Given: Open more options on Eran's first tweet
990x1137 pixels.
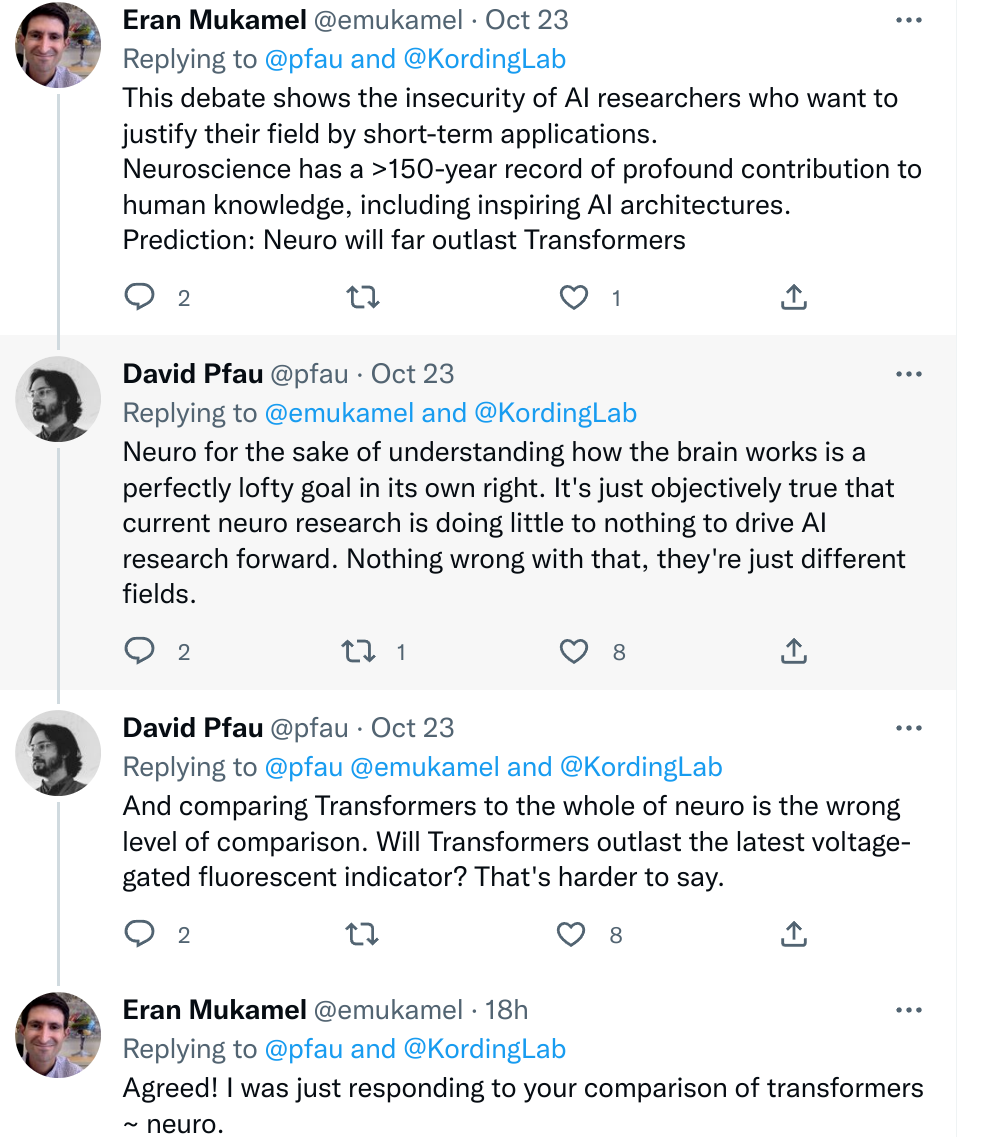Looking at the screenshot, I should pyautogui.click(x=908, y=21).
